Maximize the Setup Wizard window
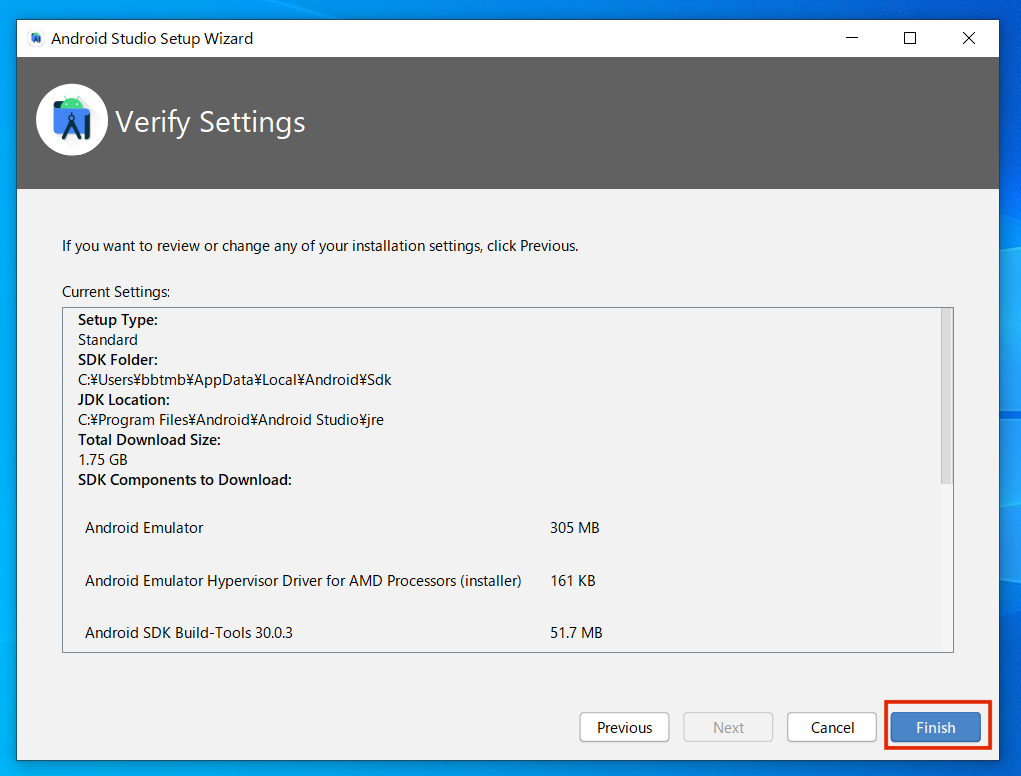The height and width of the screenshot is (776, 1021). [909, 38]
